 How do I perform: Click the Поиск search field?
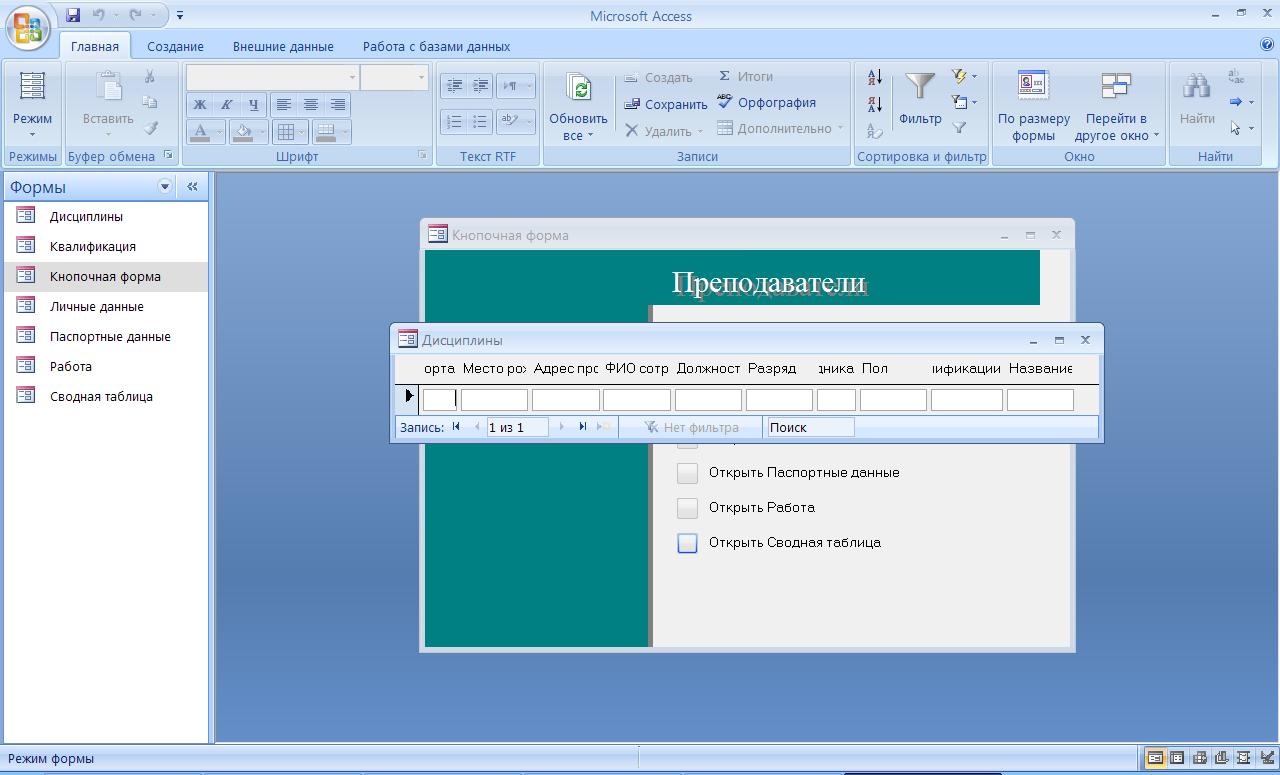[x=809, y=427]
